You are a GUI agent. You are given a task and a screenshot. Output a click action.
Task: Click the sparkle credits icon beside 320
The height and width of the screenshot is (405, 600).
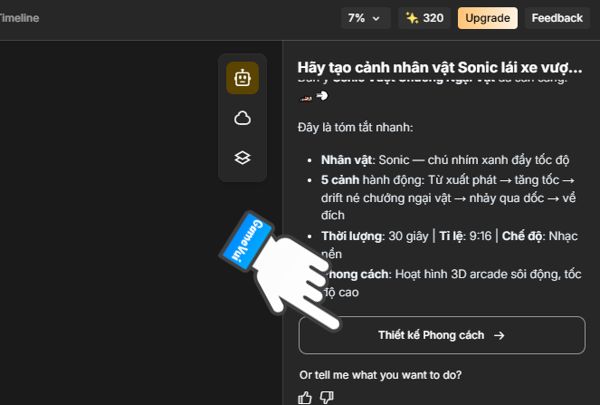(x=412, y=18)
